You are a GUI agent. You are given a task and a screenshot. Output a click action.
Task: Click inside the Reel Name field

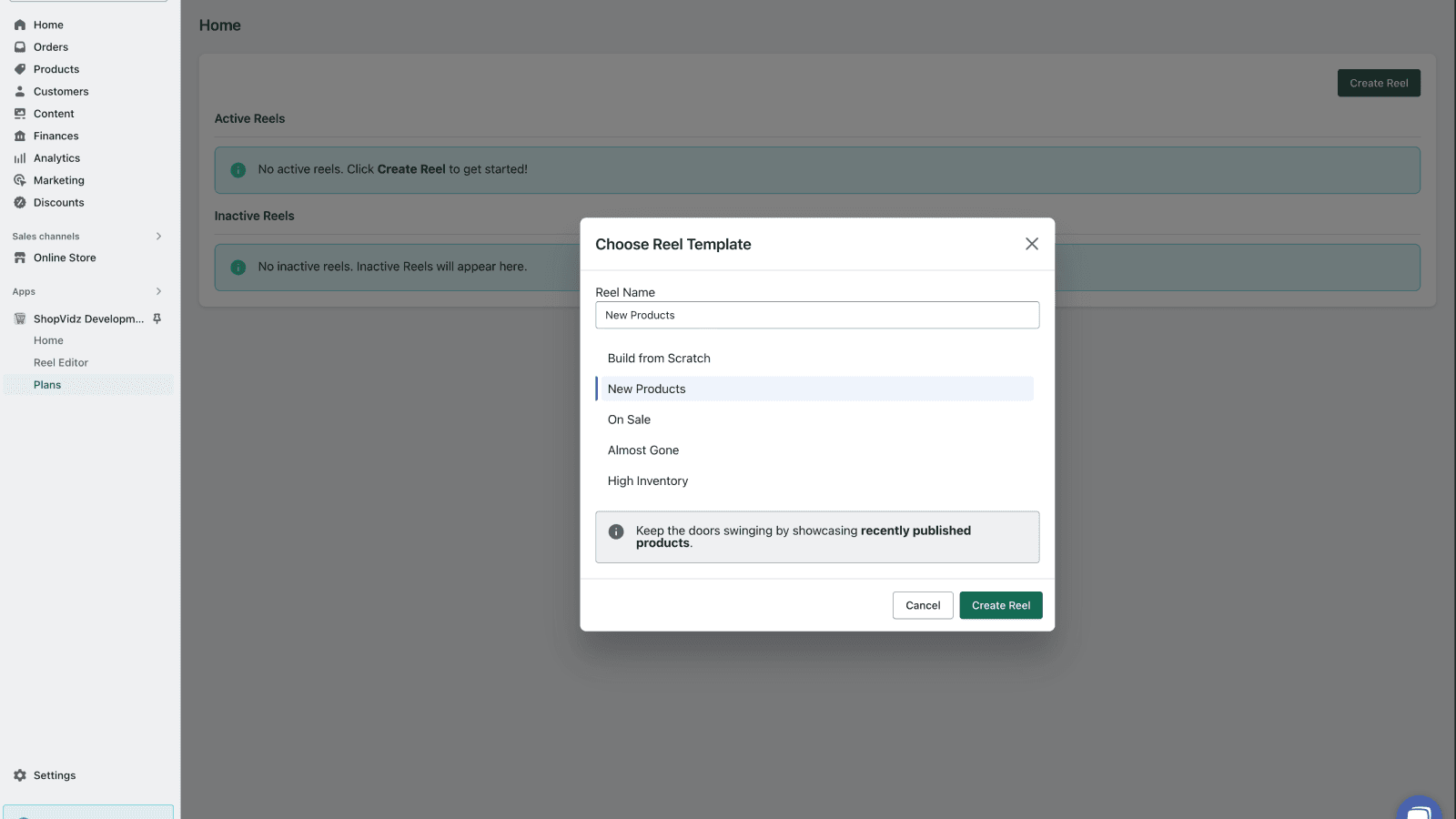coord(816,315)
